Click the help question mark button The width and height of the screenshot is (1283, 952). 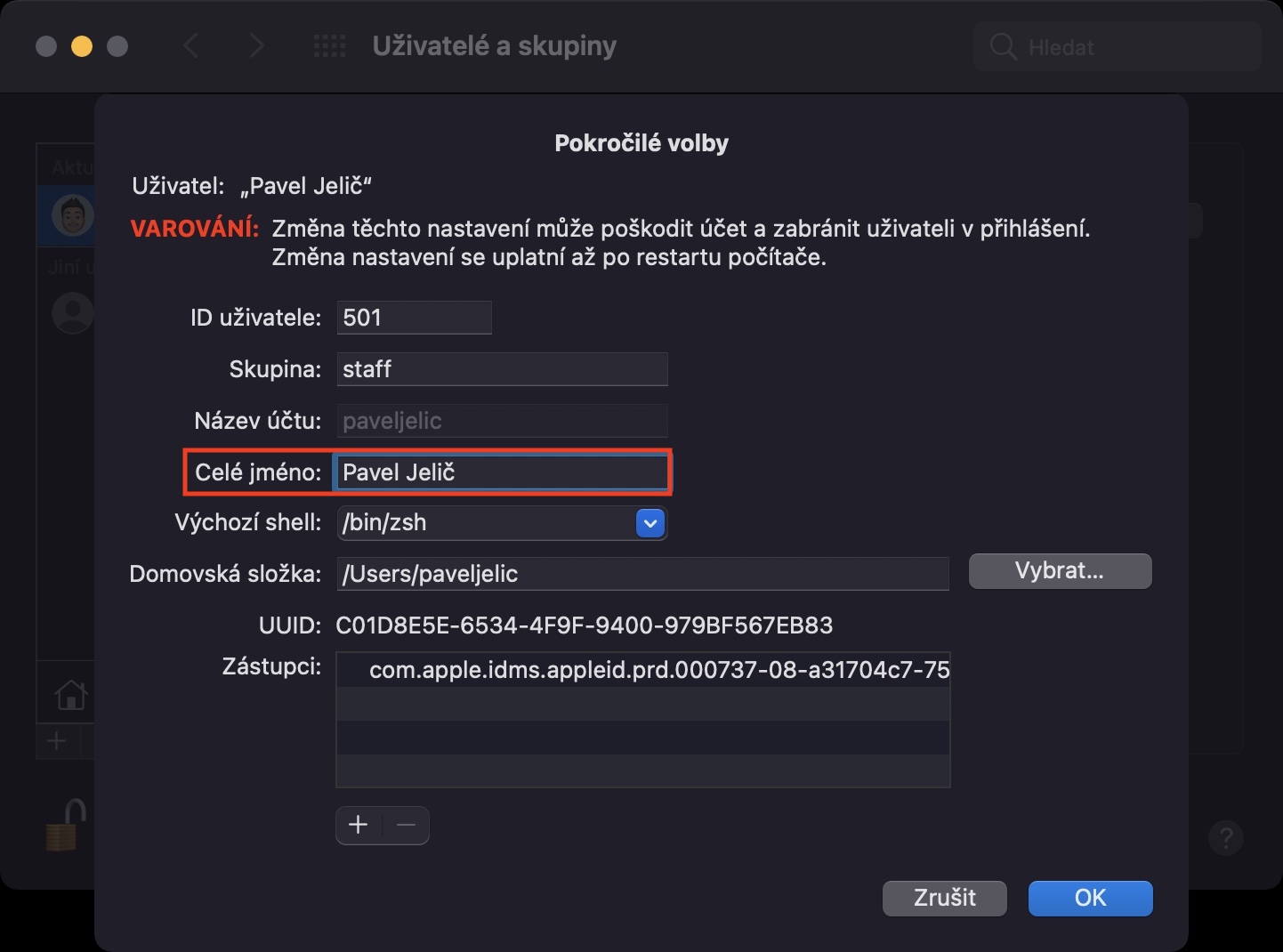(1225, 837)
